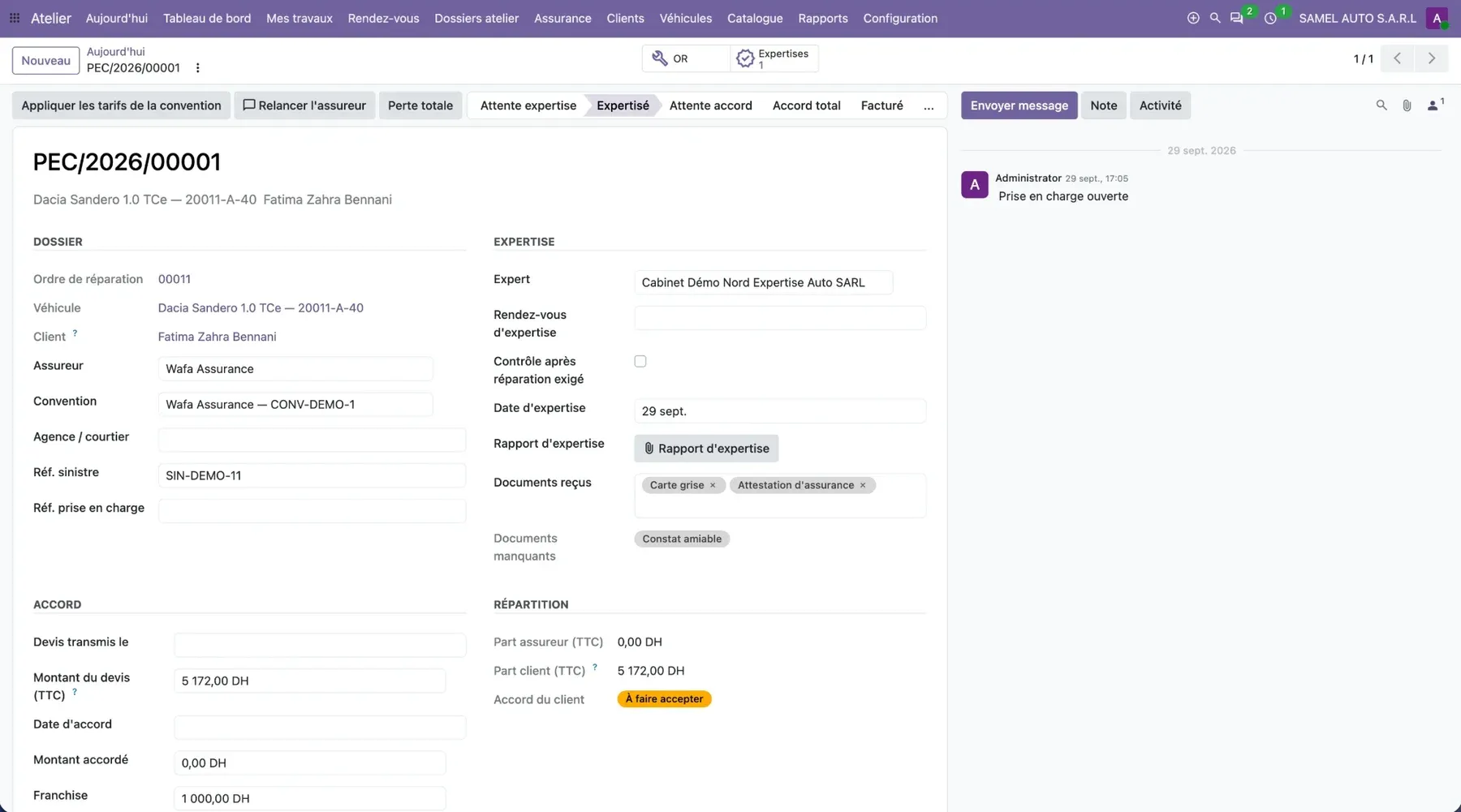Viewport: 1461px width, 812px height.
Task: Click Appliquer les tarifs de la convention
Action: (x=121, y=105)
